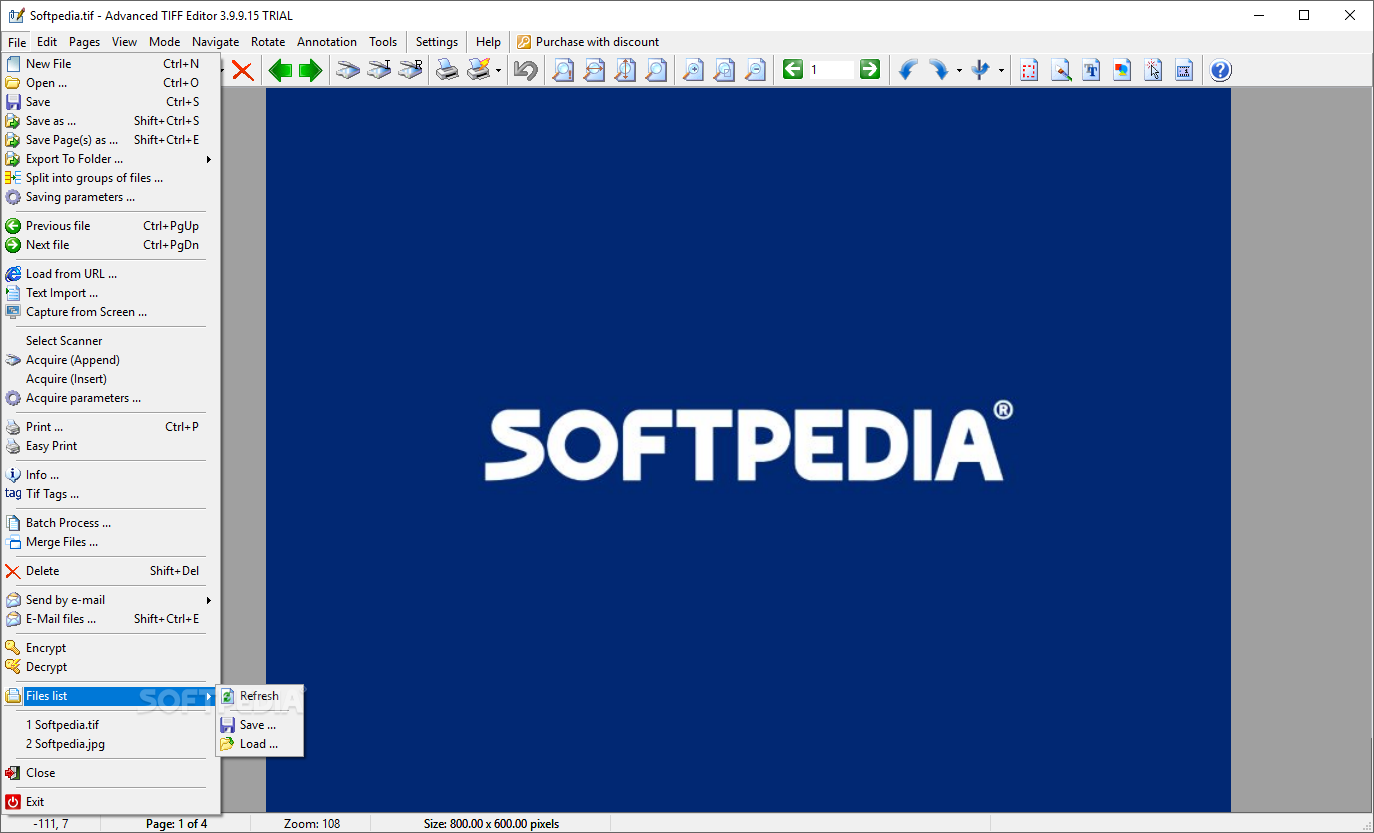Click the zoom out minus magnifier icon

tap(755, 70)
